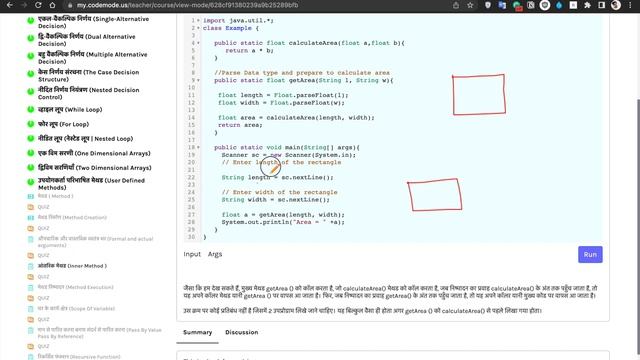This screenshot has width=640, height=360.
Task: Click green icon beside Nested Loop
Action: [31, 138]
